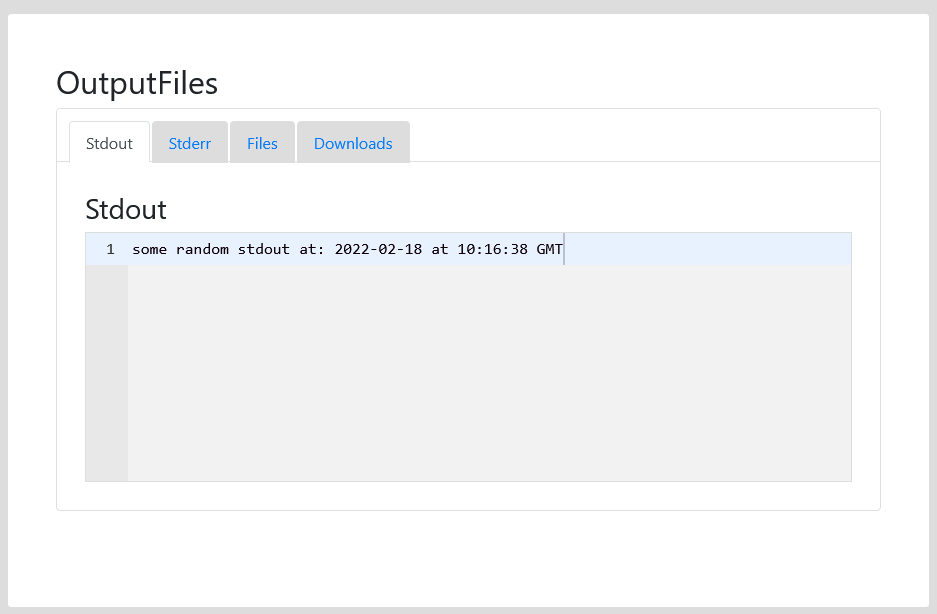Image resolution: width=937 pixels, height=614 pixels.
Task: Click the OutputFiles page heading
Action: coord(137,84)
